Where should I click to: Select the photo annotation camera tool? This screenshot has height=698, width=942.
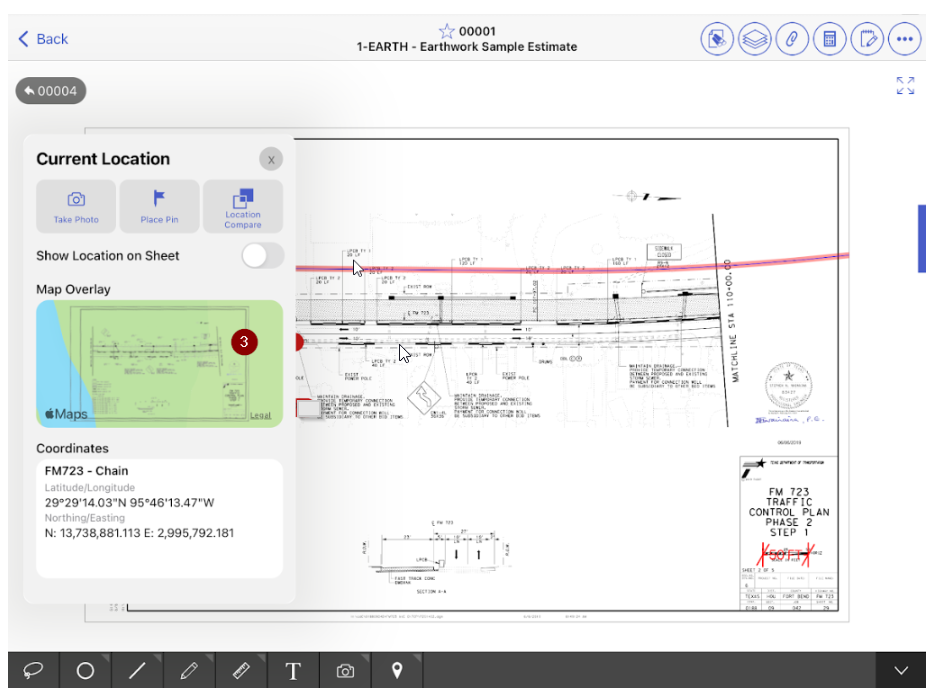[345, 671]
